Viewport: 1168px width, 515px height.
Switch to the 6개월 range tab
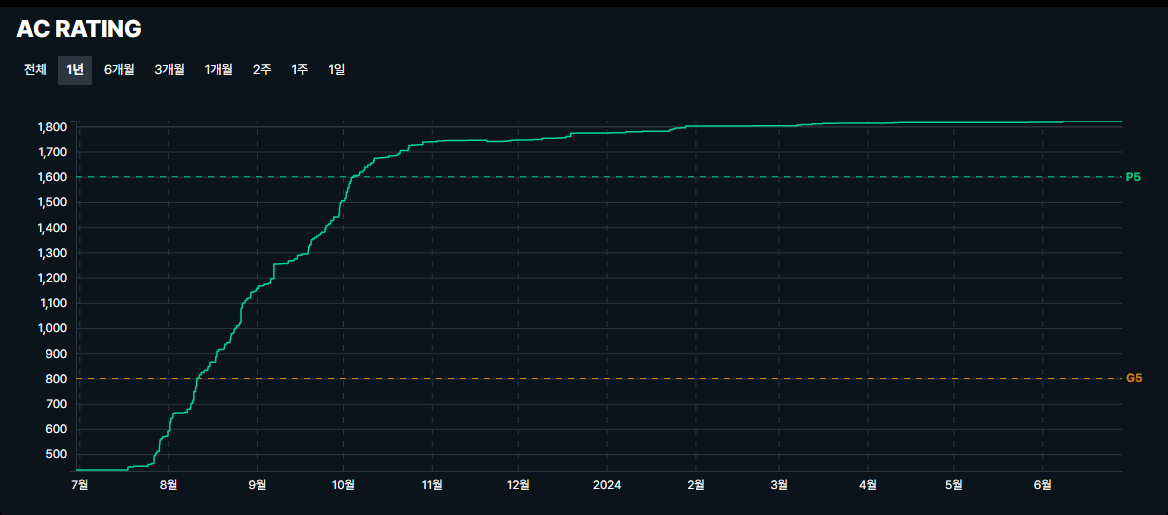coord(119,70)
